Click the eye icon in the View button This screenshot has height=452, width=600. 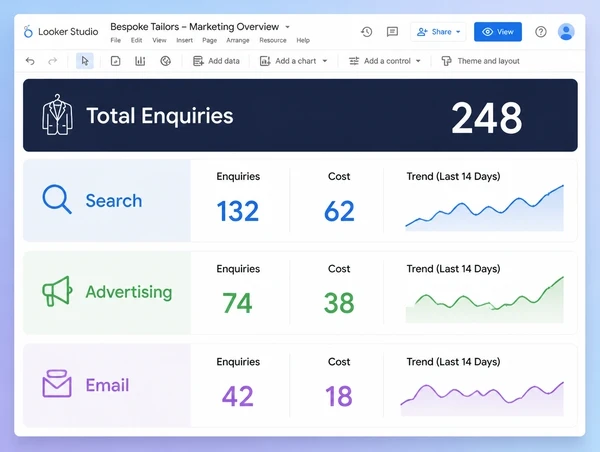pyautogui.click(x=487, y=32)
